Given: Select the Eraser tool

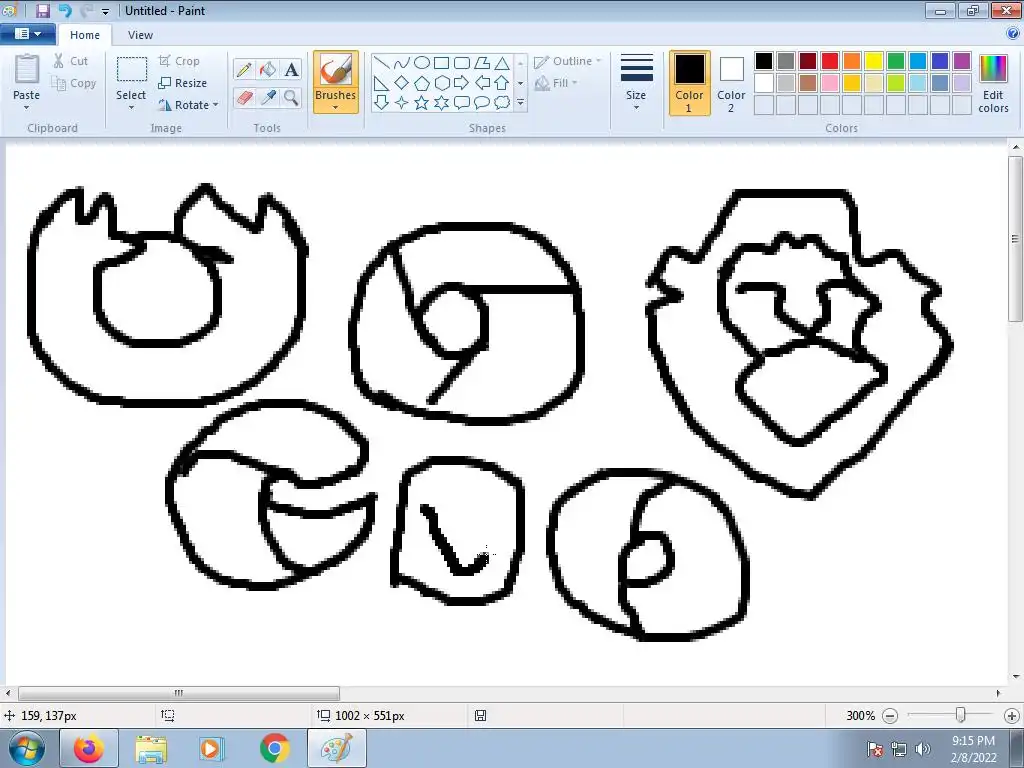Looking at the screenshot, I should (x=244, y=98).
